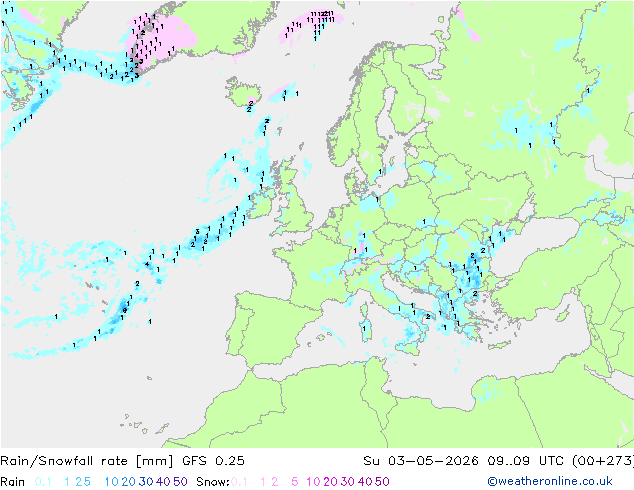The image size is (634, 490).
Task: Select the Rain 30 legend value
Action: point(146,482)
